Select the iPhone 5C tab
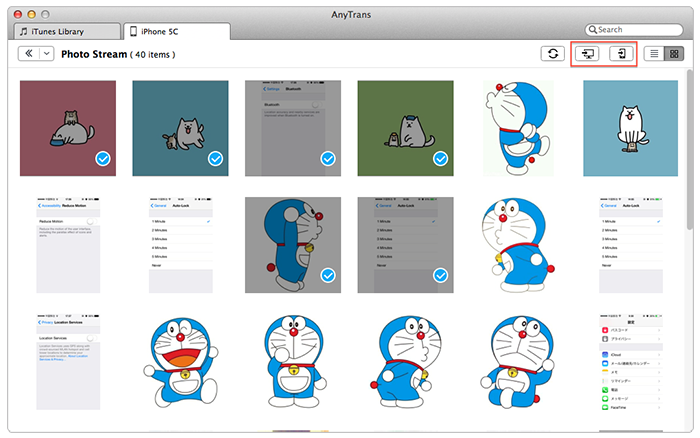This screenshot has height=438, width=700. [x=177, y=32]
